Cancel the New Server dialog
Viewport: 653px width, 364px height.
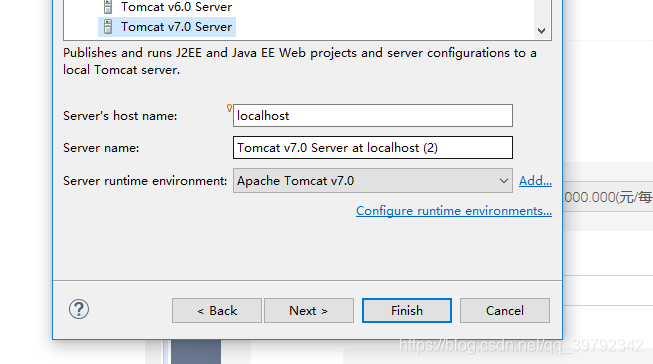(x=505, y=310)
